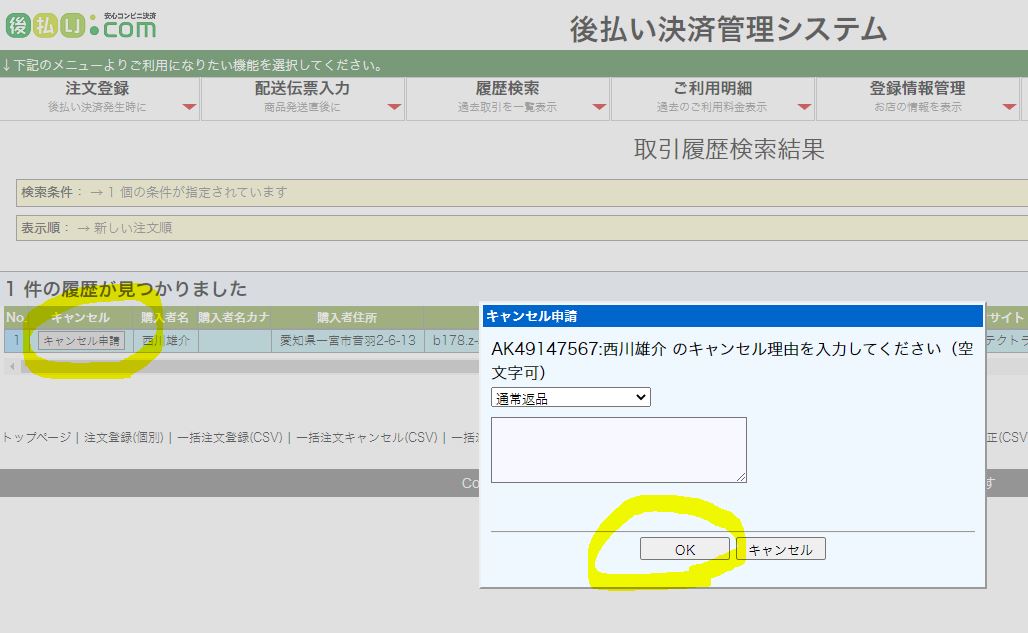Open the 注文登録 menu
This screenshot has height=633, width=1028.
click(x=97, y=96)
